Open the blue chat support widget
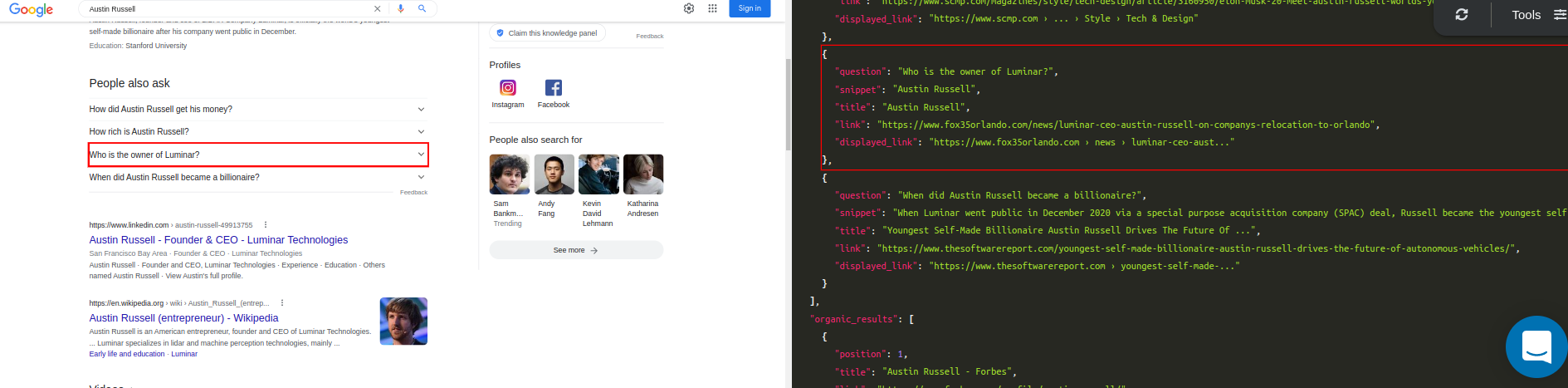Viewport: 1568px width, 388px height. [1536, 347]
